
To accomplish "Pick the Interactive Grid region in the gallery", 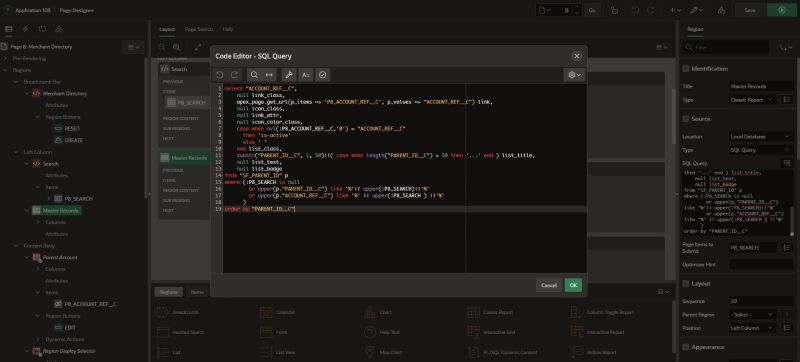I will (491, 332).
